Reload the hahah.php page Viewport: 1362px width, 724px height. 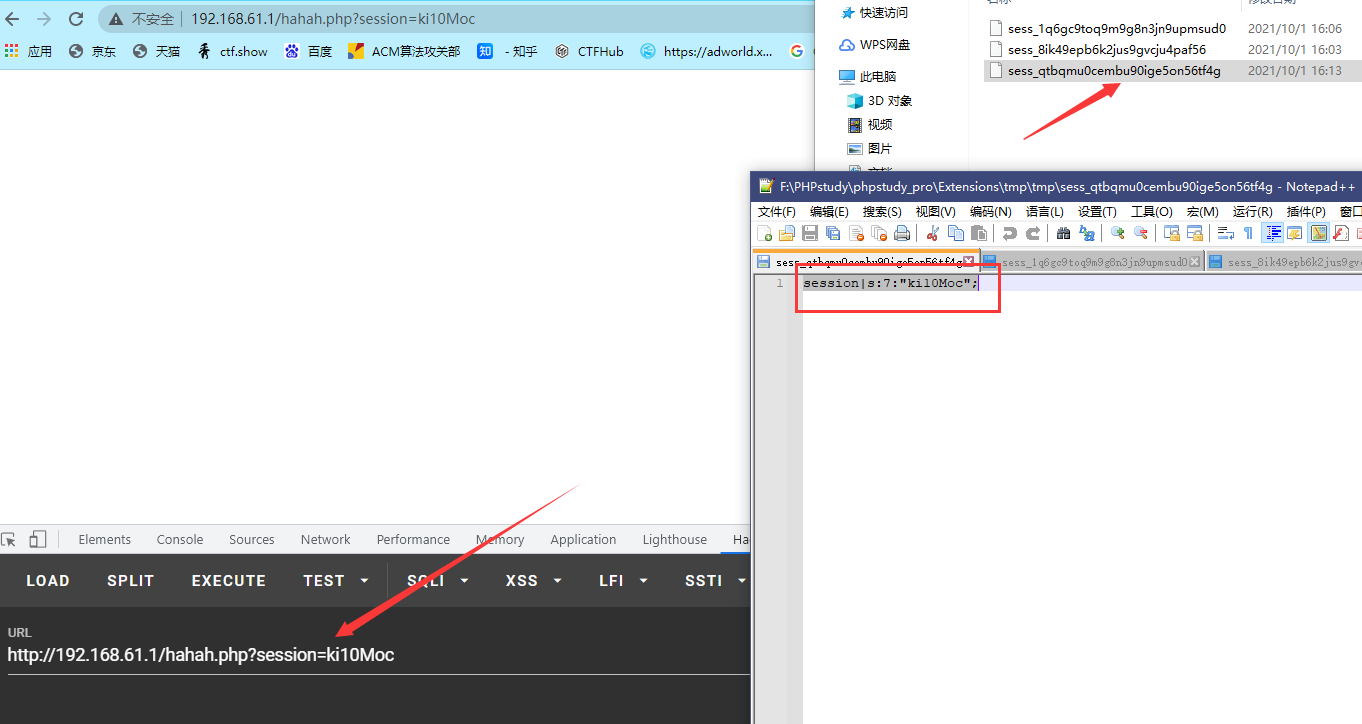(x=75, y=19)
